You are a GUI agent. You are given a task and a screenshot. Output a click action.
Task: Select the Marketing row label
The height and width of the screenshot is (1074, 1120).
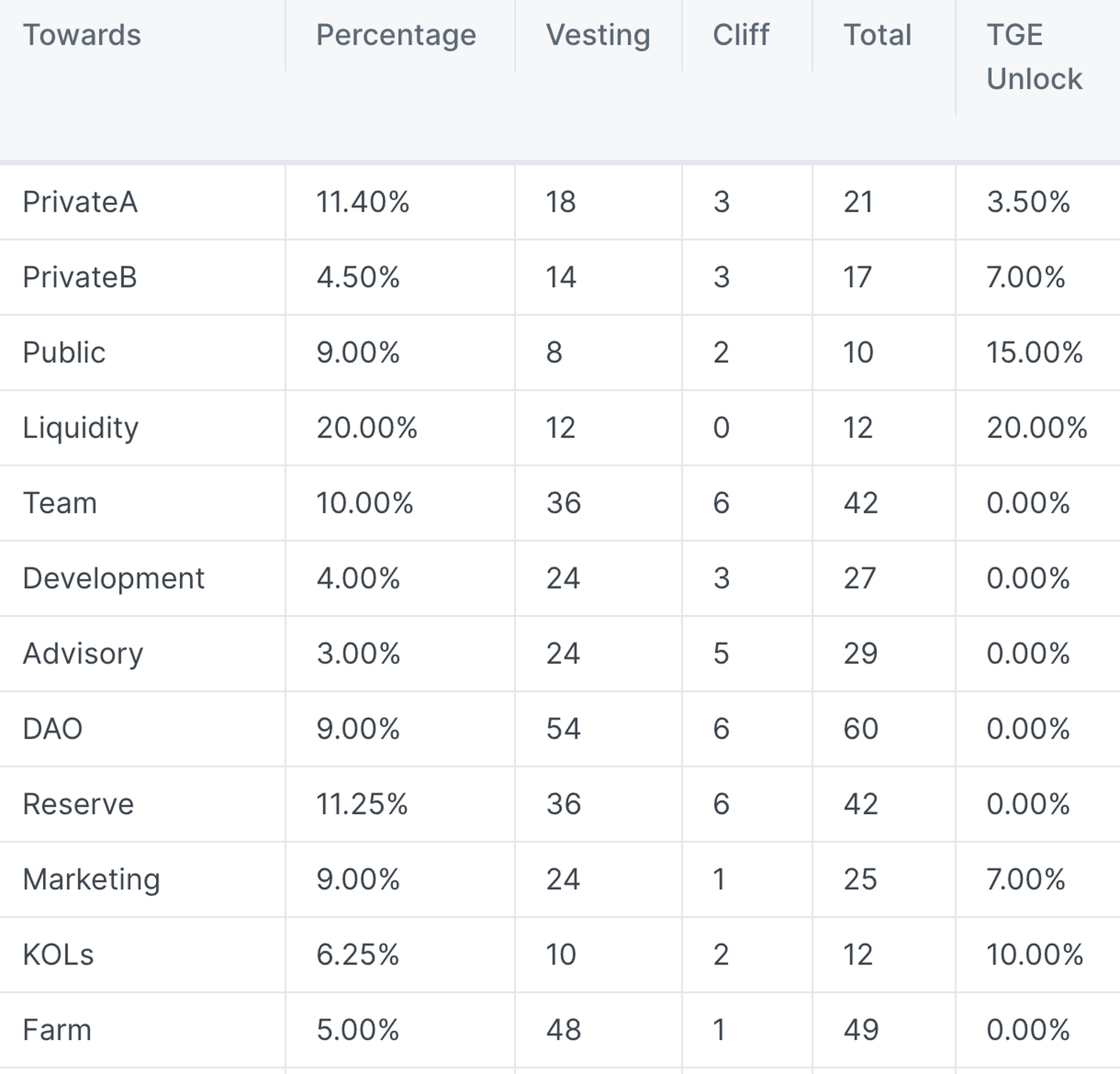click(91, 879)
